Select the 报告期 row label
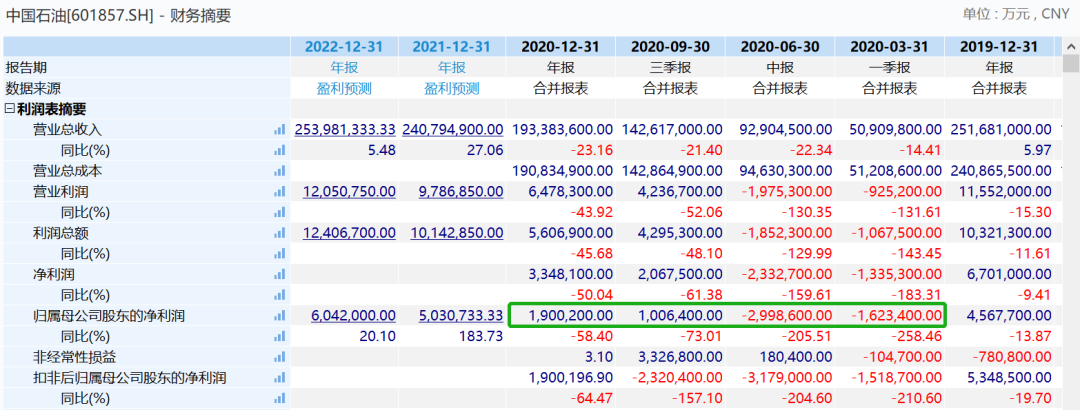The width and height of the screenshot is (1080, 410). (x=26, y=68)
